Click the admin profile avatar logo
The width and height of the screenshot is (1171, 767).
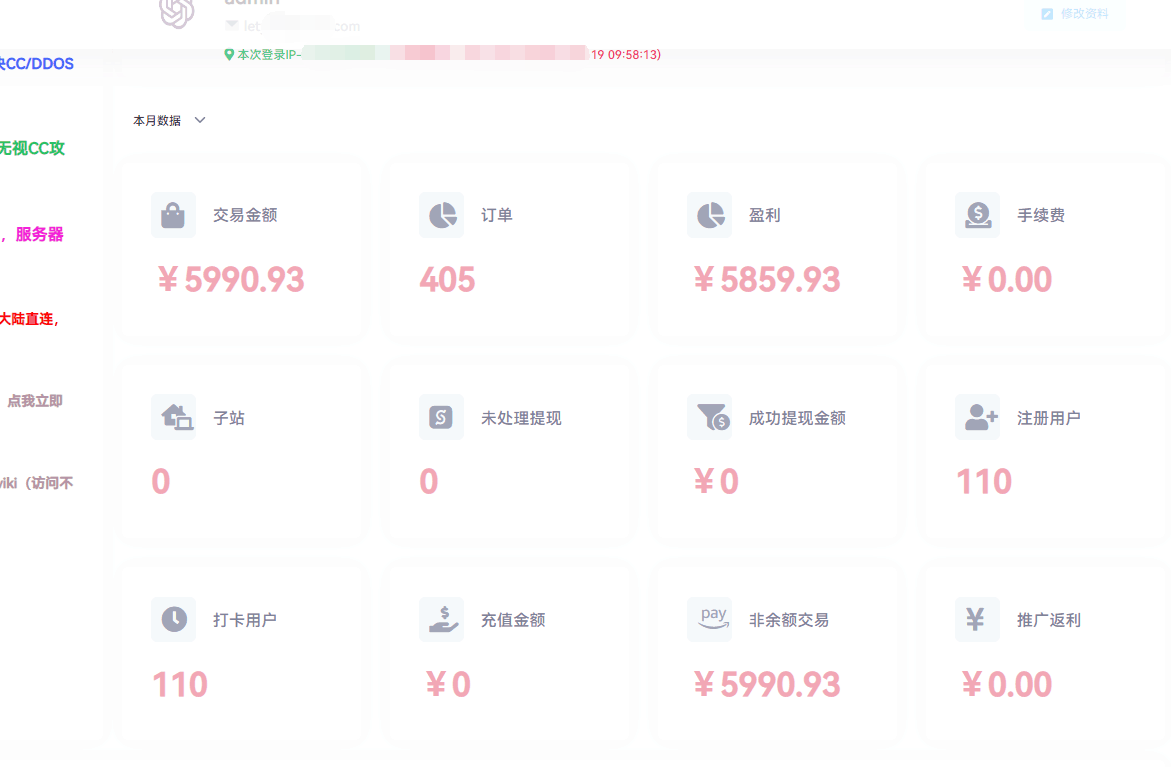(177, 14)
